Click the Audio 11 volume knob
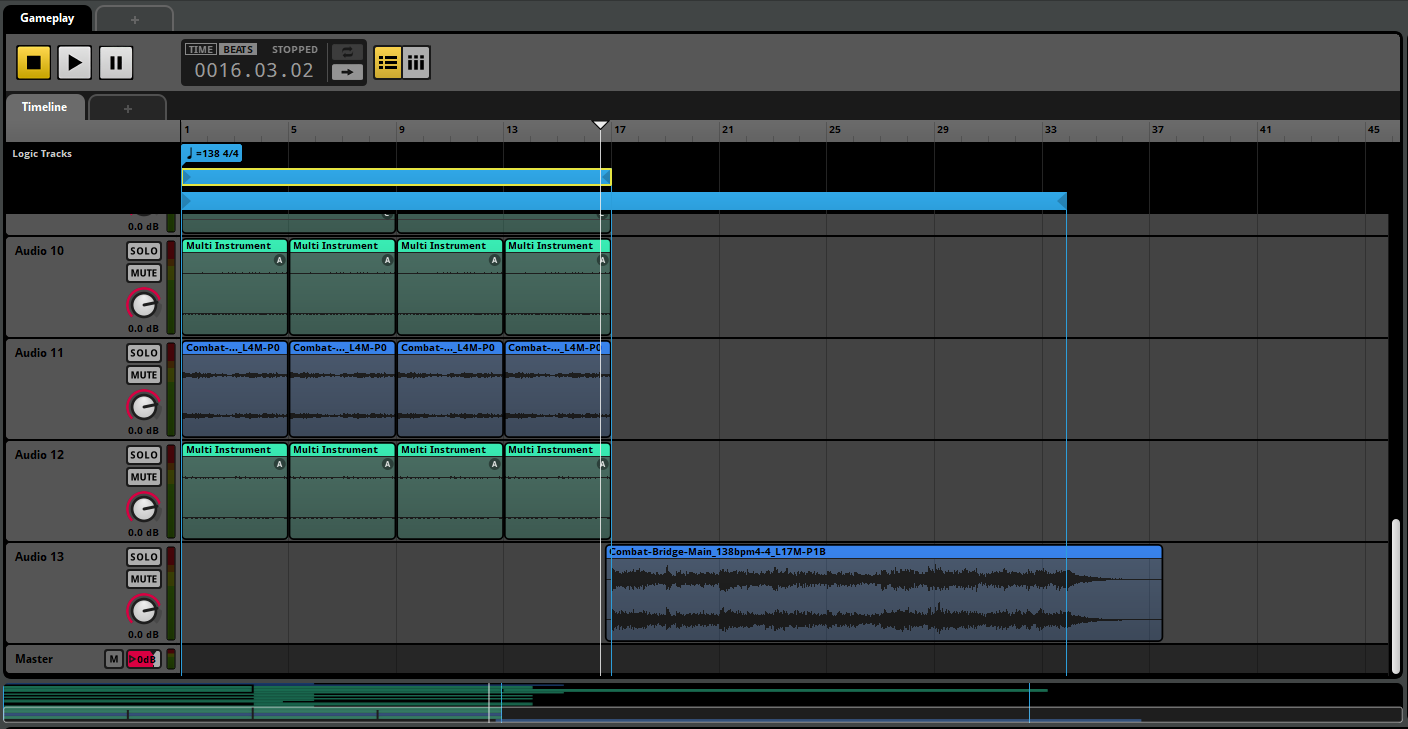The width and height of the screenshot is (1408, 729). click(144, 406)
